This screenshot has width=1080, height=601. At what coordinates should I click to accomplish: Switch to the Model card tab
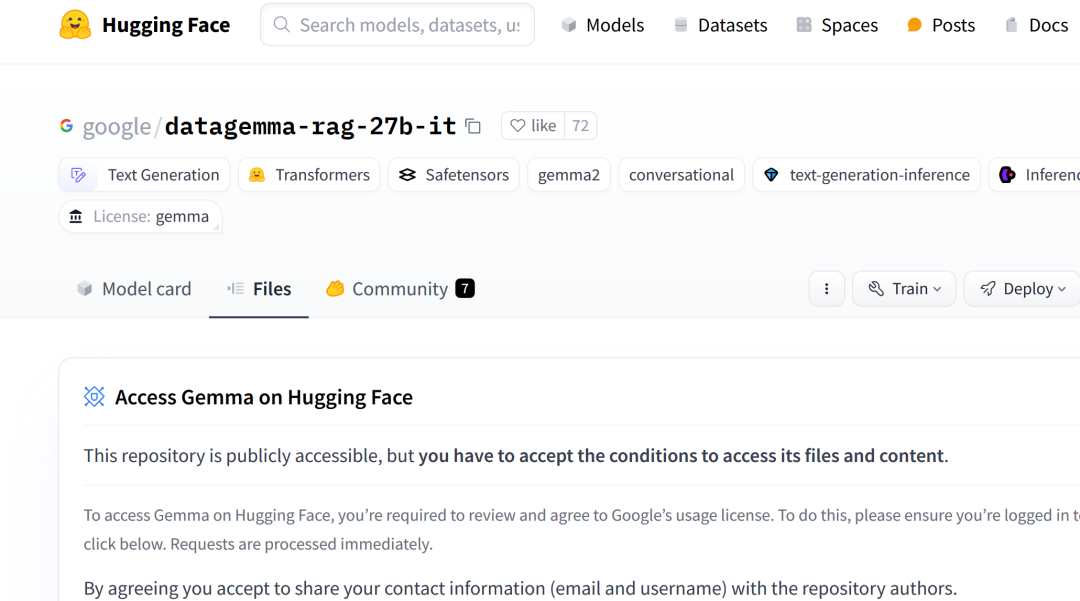pos(134,289)
